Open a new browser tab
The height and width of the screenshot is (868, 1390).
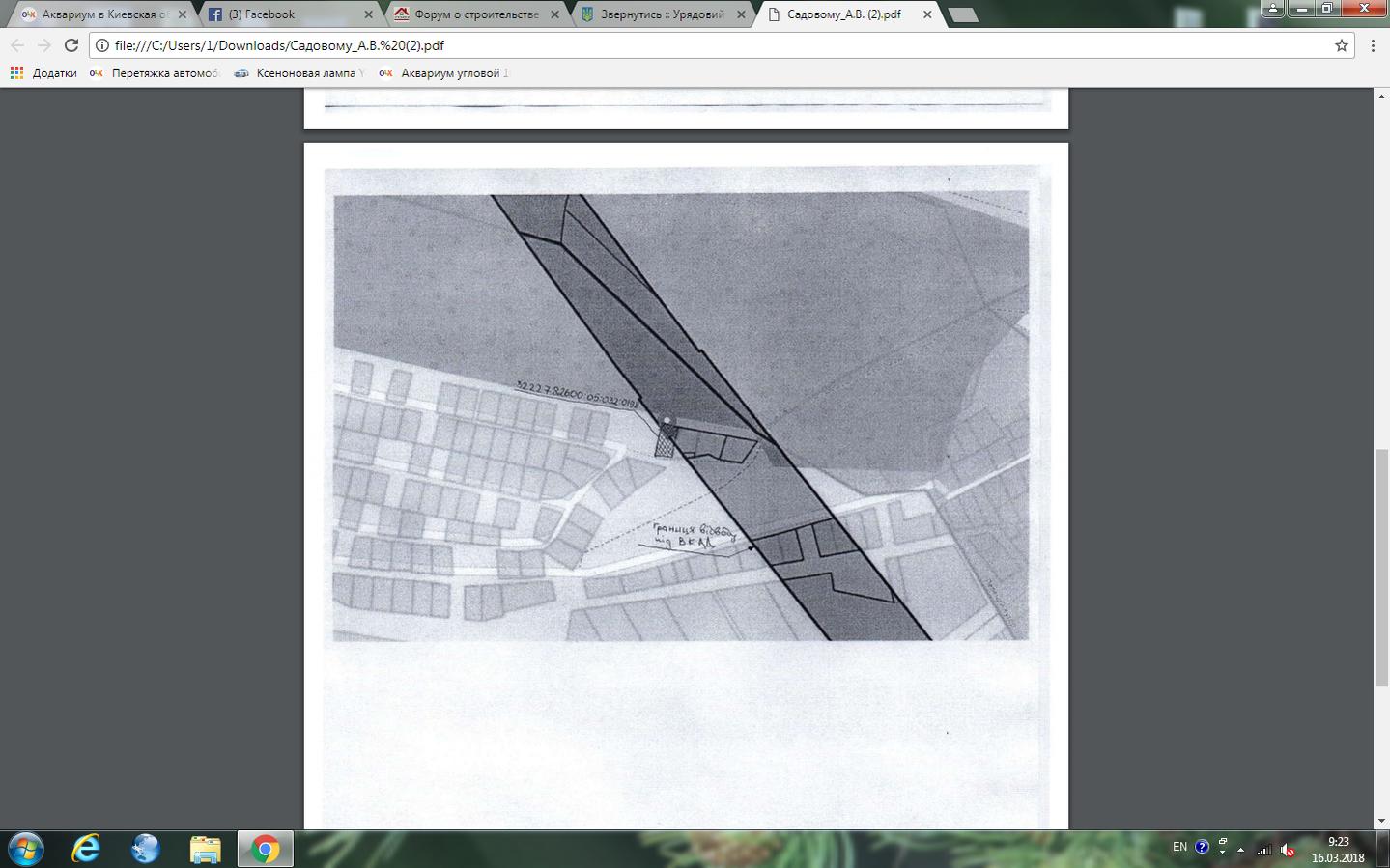pos(963,14)
